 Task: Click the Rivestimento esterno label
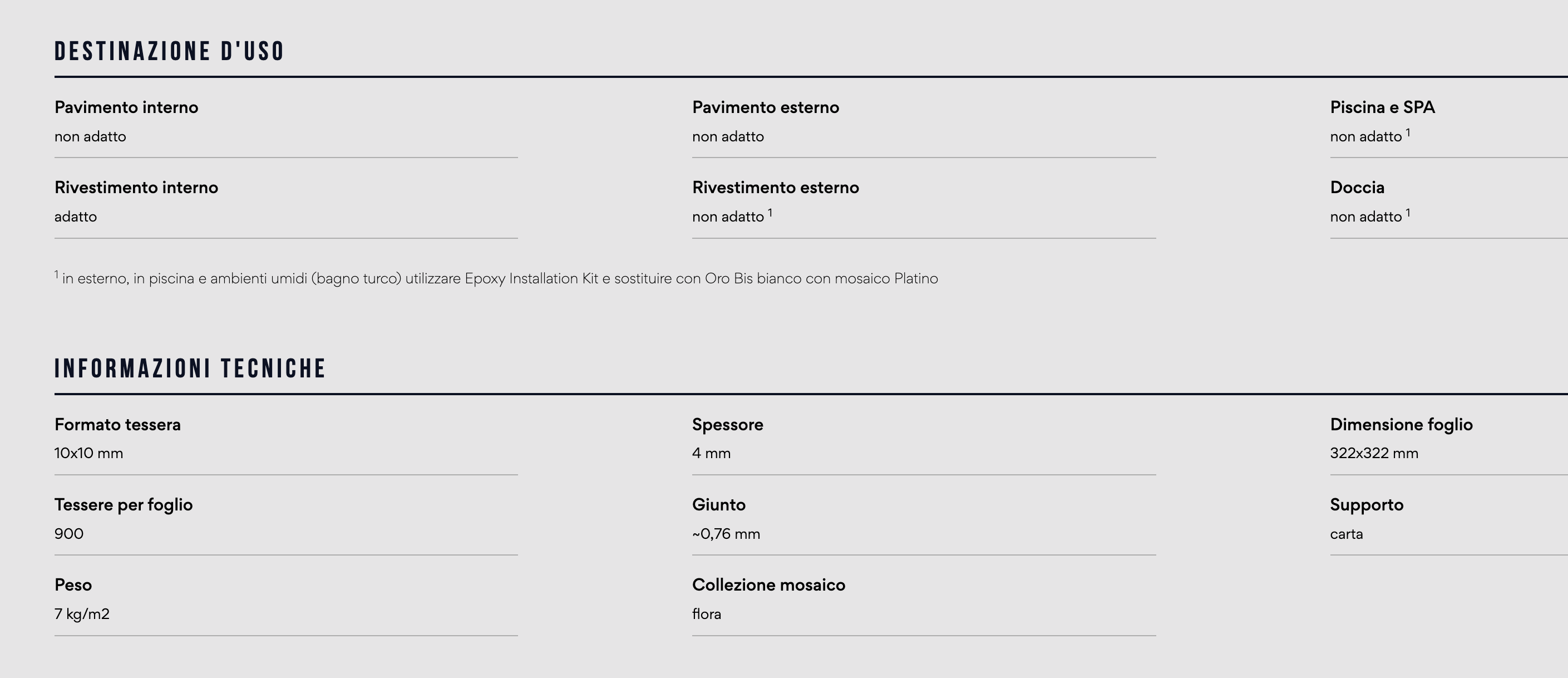tap(776, 188)
